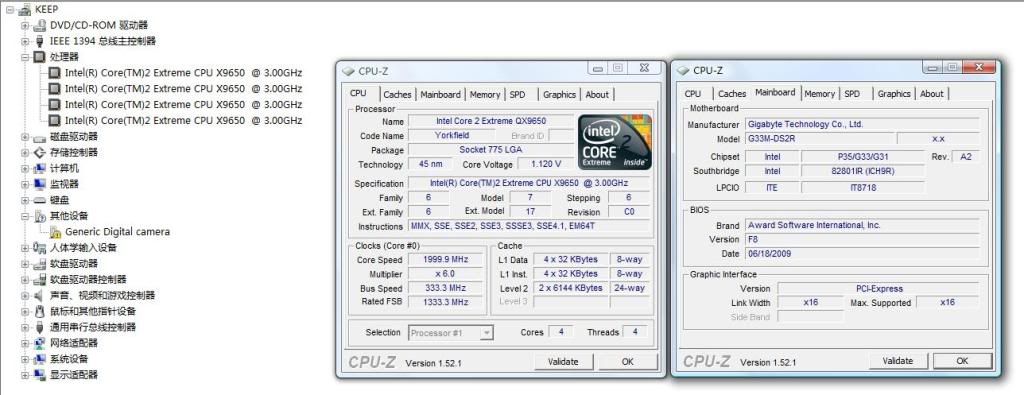Collapse the 其他设备 node
This screenshot has width=1024, height=395.
[25, 216]
